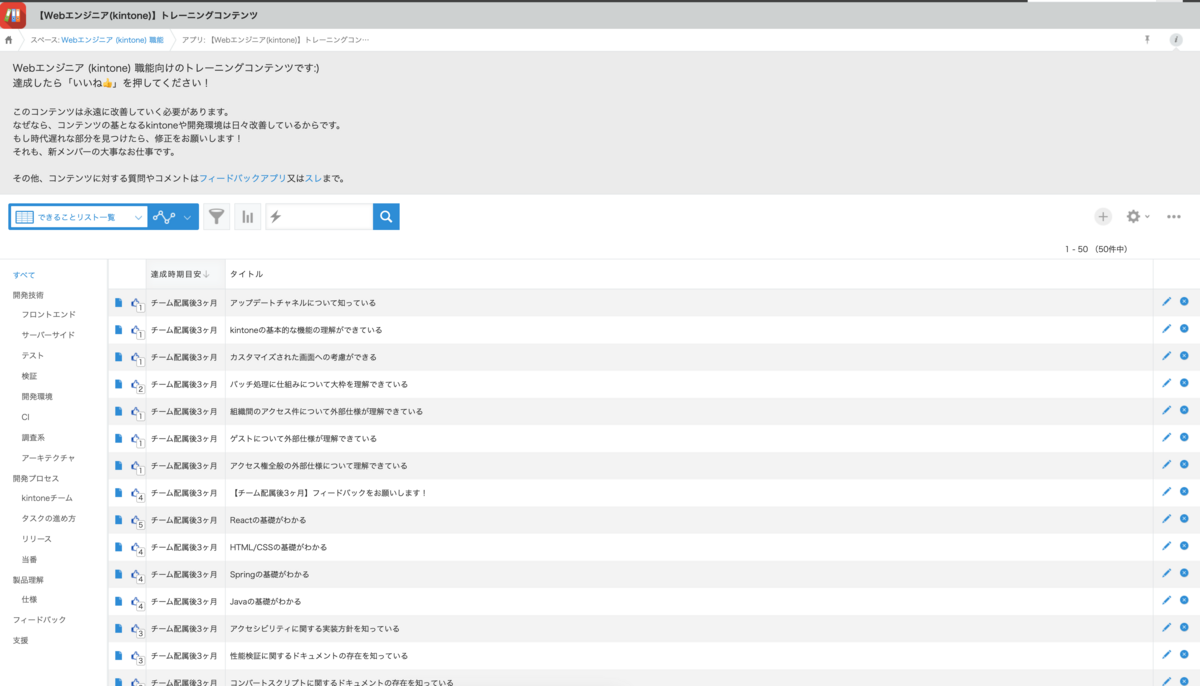Screen dimensions: 1200x686
Task: Select リリース in the sidebar categories
Action: pos(36,539)
